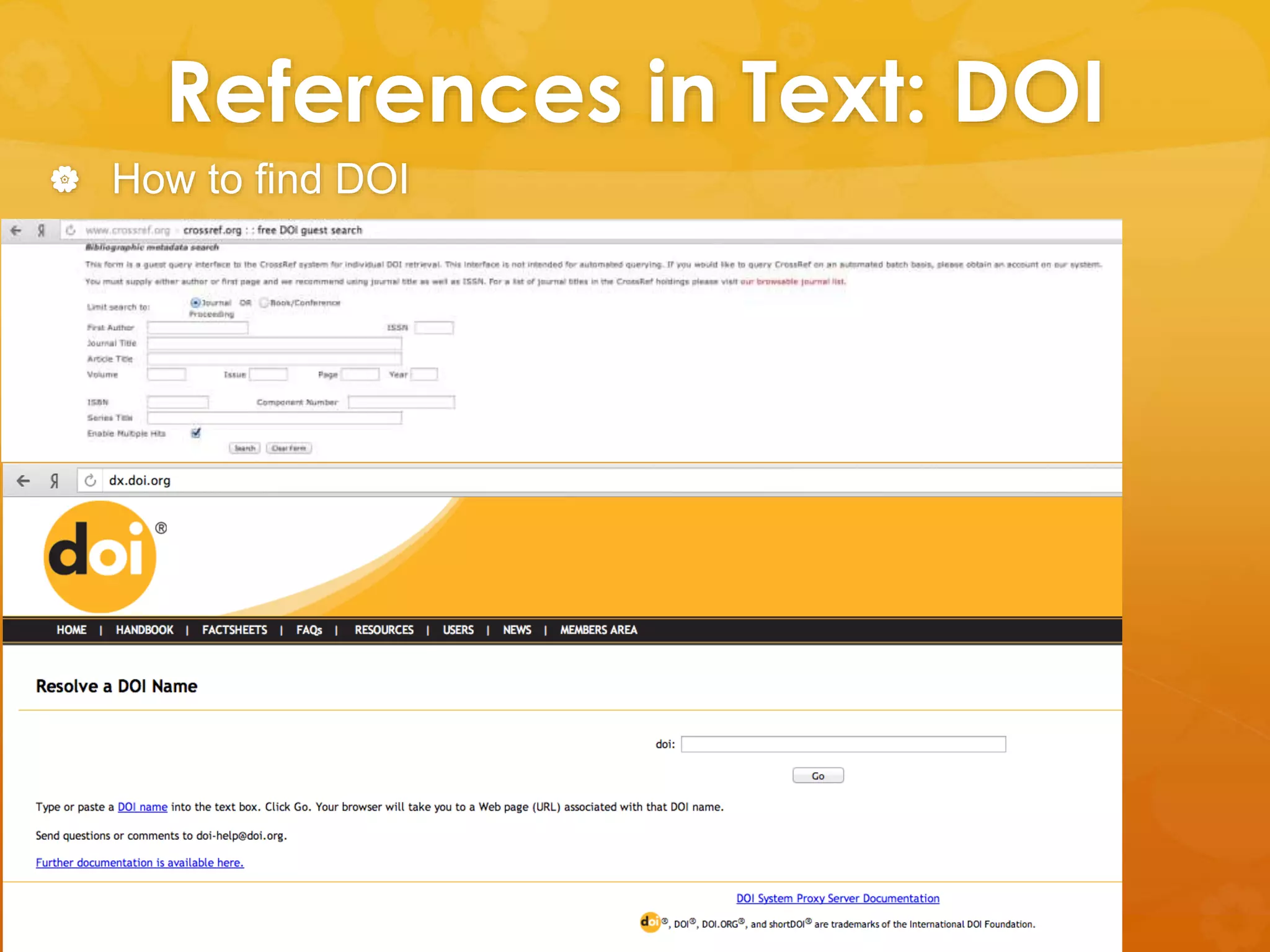Click reload icon in crossref browser bar

tap(71, 230)
